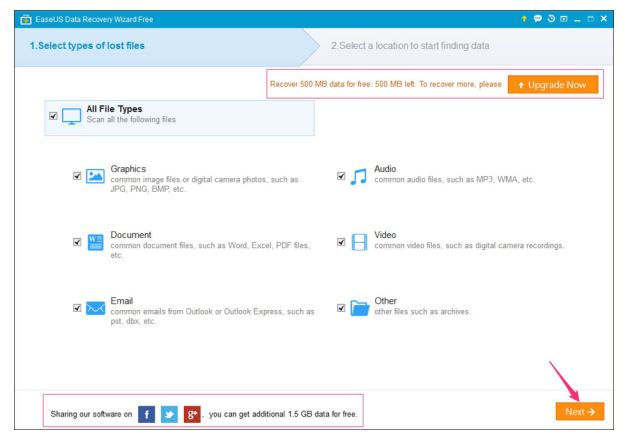Click the yellow upgrade arrow in title bar
Screen dimensions: 631x438
point(524,19)
